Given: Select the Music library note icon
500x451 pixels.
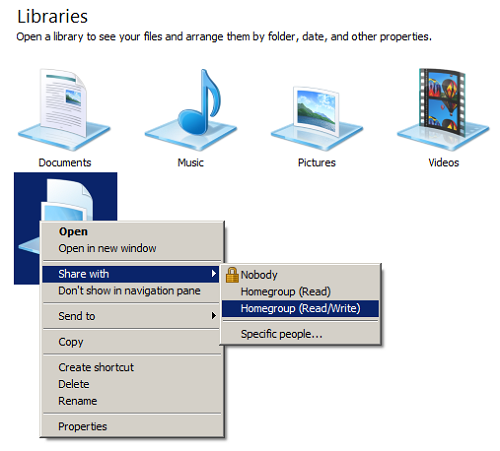Looking at the screenshot, I should click(x=191, y=109).
